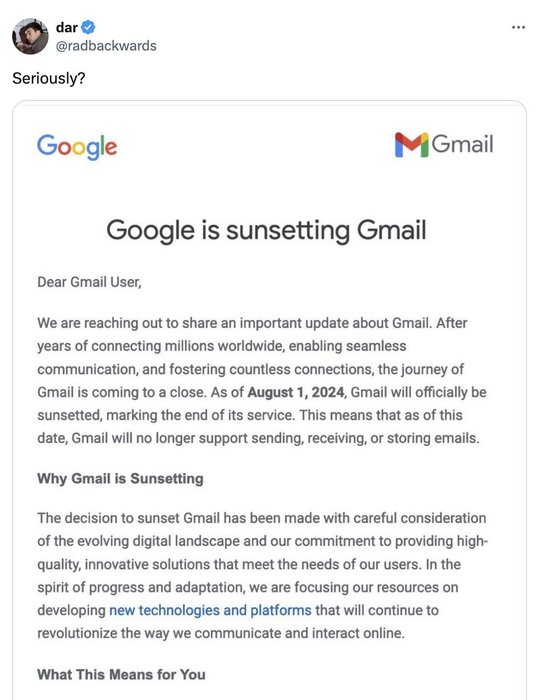The width and height of the screenshot is (540, 700).
Task: Click the Google is sunsetting Gmail headline
Action: tap(266, 230)
